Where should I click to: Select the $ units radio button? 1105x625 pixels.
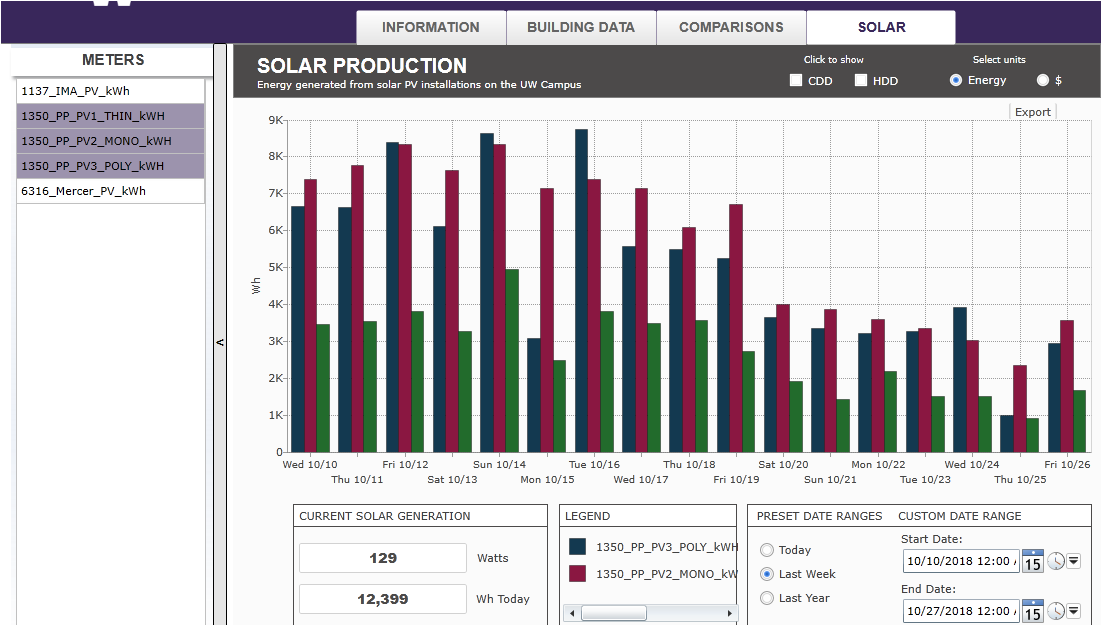[1043, 80]
